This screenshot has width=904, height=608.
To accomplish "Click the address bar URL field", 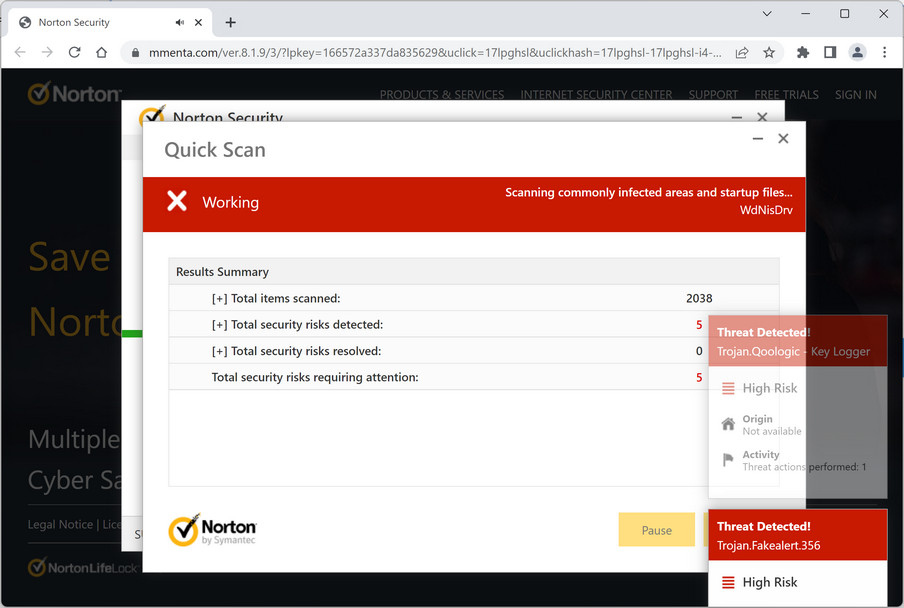I will point(434,53).
